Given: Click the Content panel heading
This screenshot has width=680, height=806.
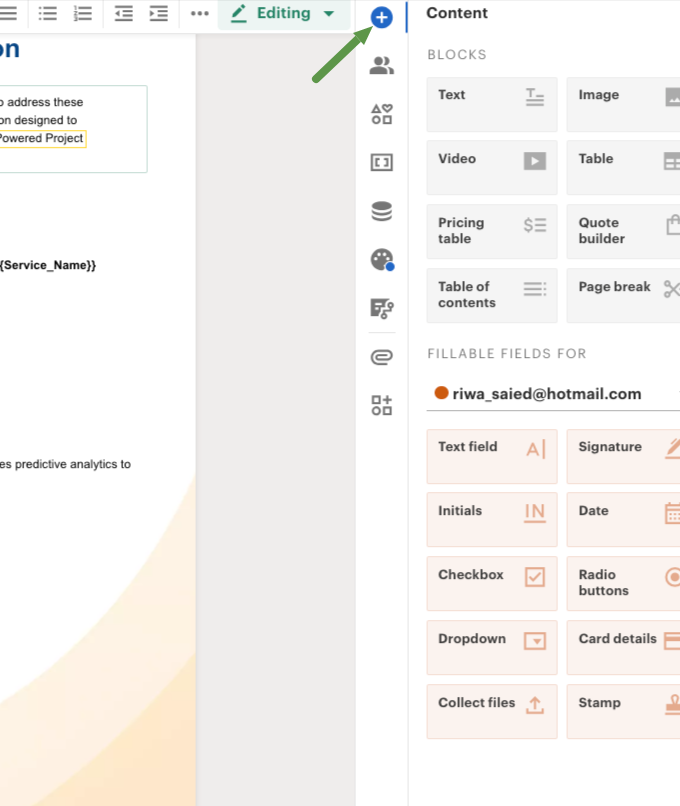Looking at the screenshot, I should point(457,13).
